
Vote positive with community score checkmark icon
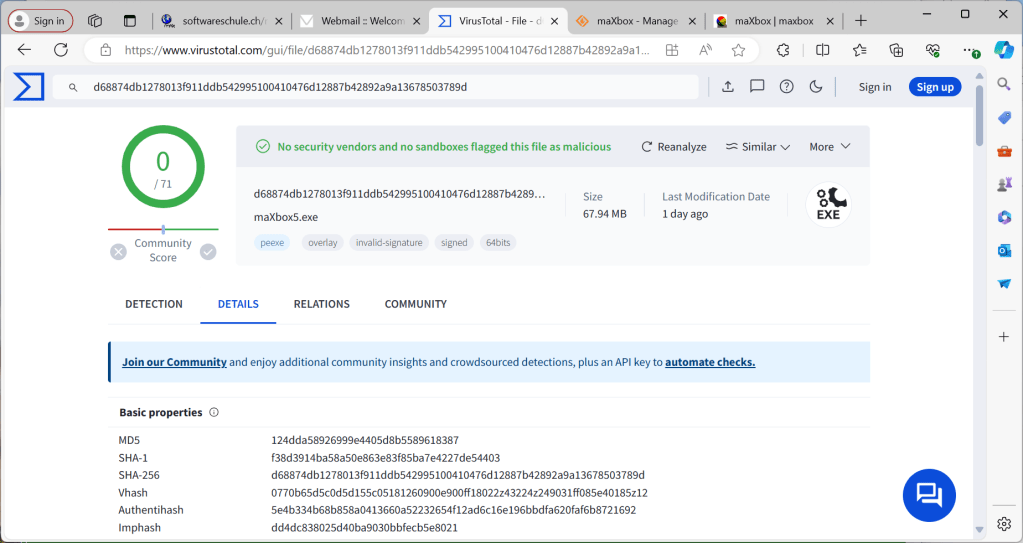point(208,252)
